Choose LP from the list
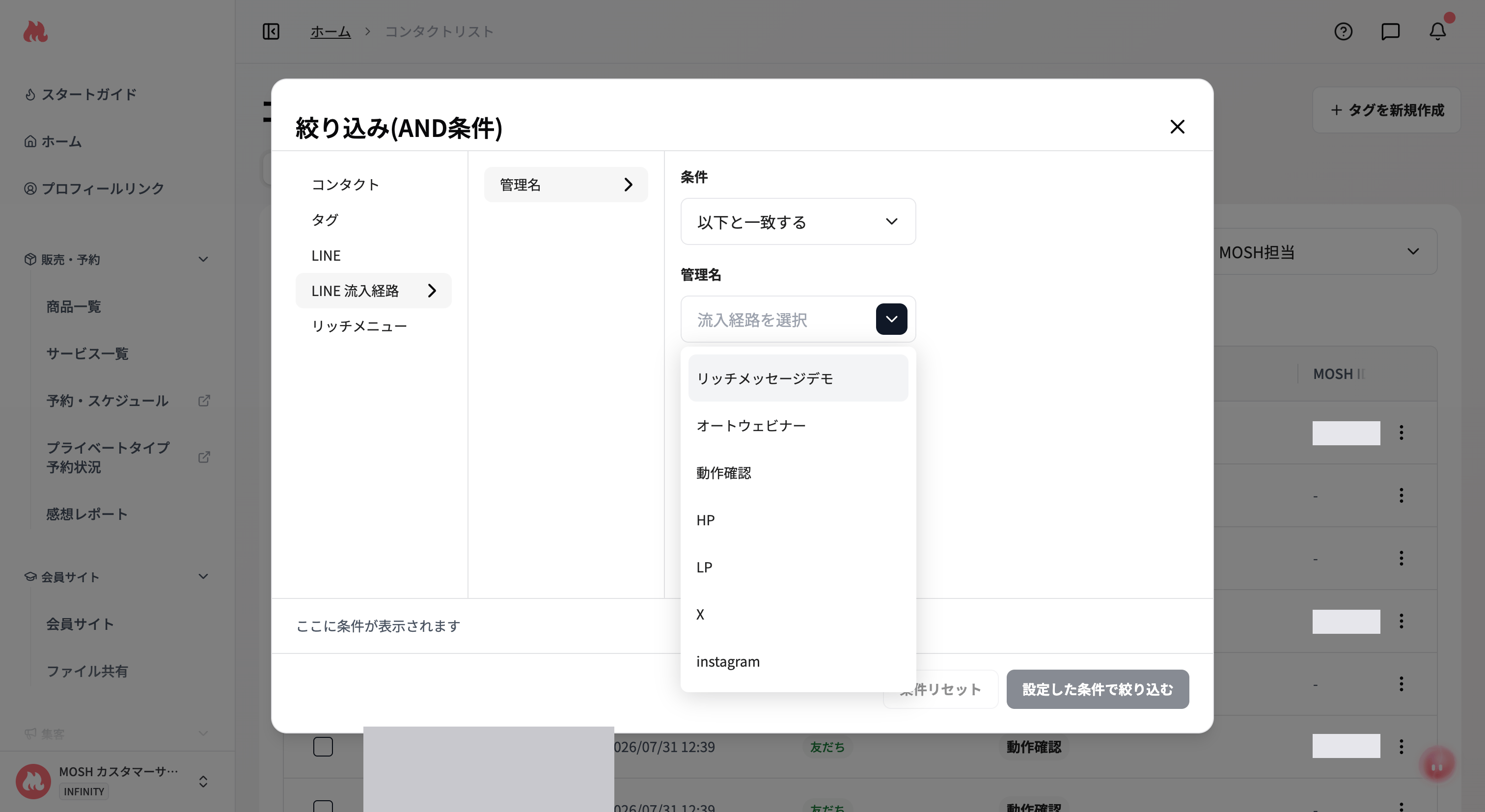This screenshot has width=1485, height=812. (x=798, y=567)
